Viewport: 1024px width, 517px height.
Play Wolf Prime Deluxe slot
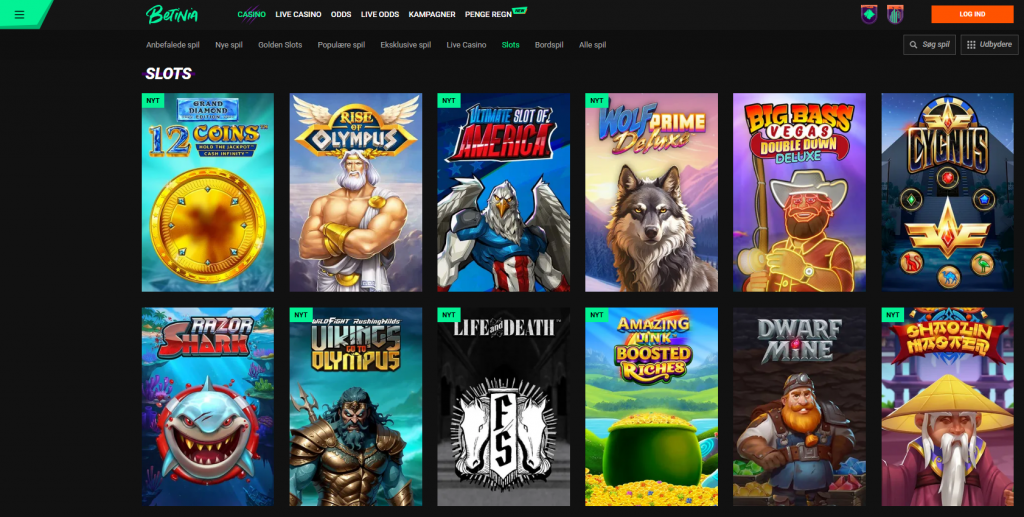[651, 192]
